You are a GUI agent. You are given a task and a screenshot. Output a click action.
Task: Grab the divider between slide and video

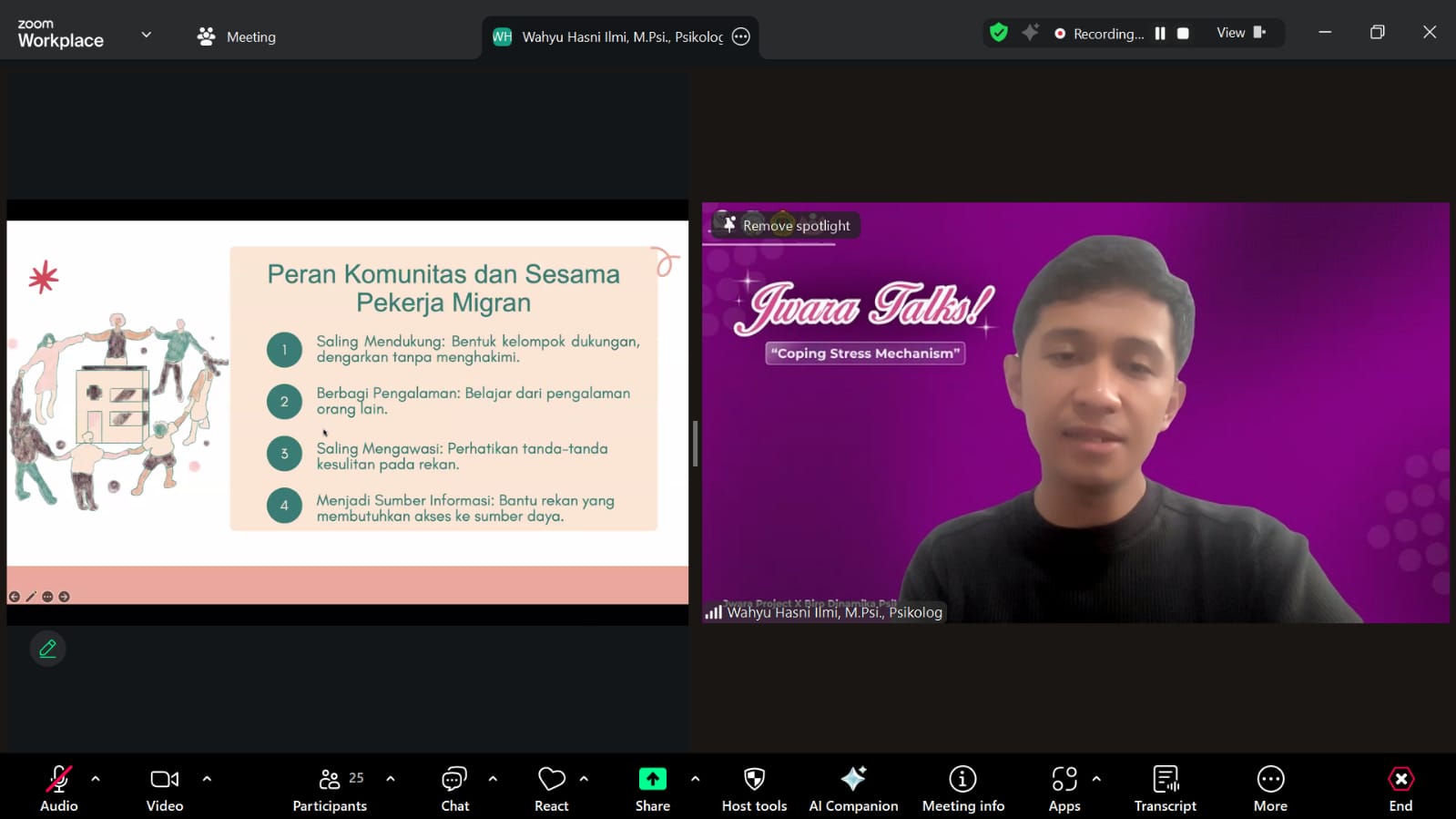pyautogui.click(x=695, y=444)
